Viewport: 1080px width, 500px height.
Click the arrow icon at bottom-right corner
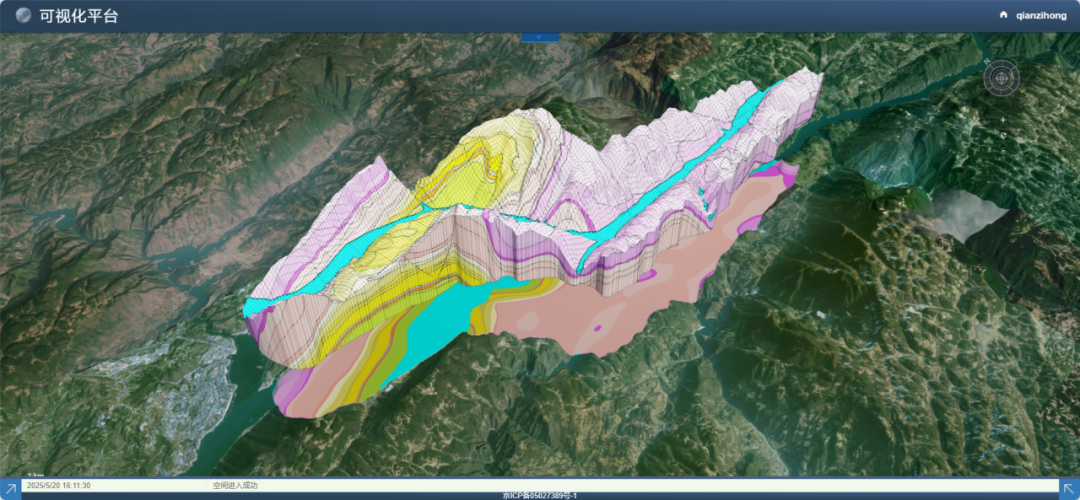[1069, 487]
